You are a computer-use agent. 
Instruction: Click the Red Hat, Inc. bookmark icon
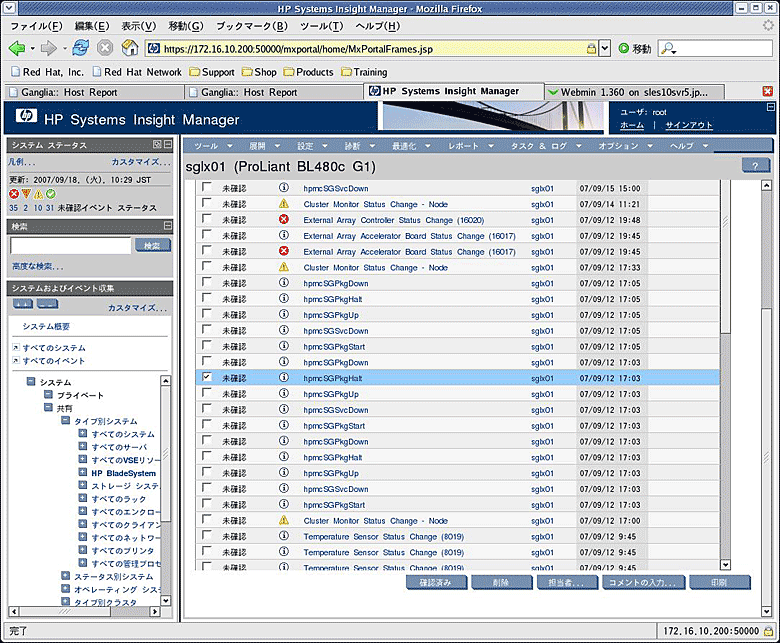tap(16, 72)
